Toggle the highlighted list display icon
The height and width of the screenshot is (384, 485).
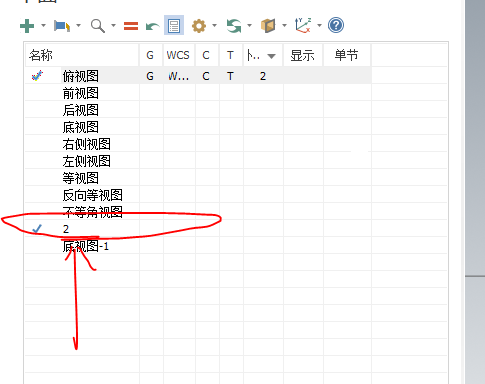174,25
